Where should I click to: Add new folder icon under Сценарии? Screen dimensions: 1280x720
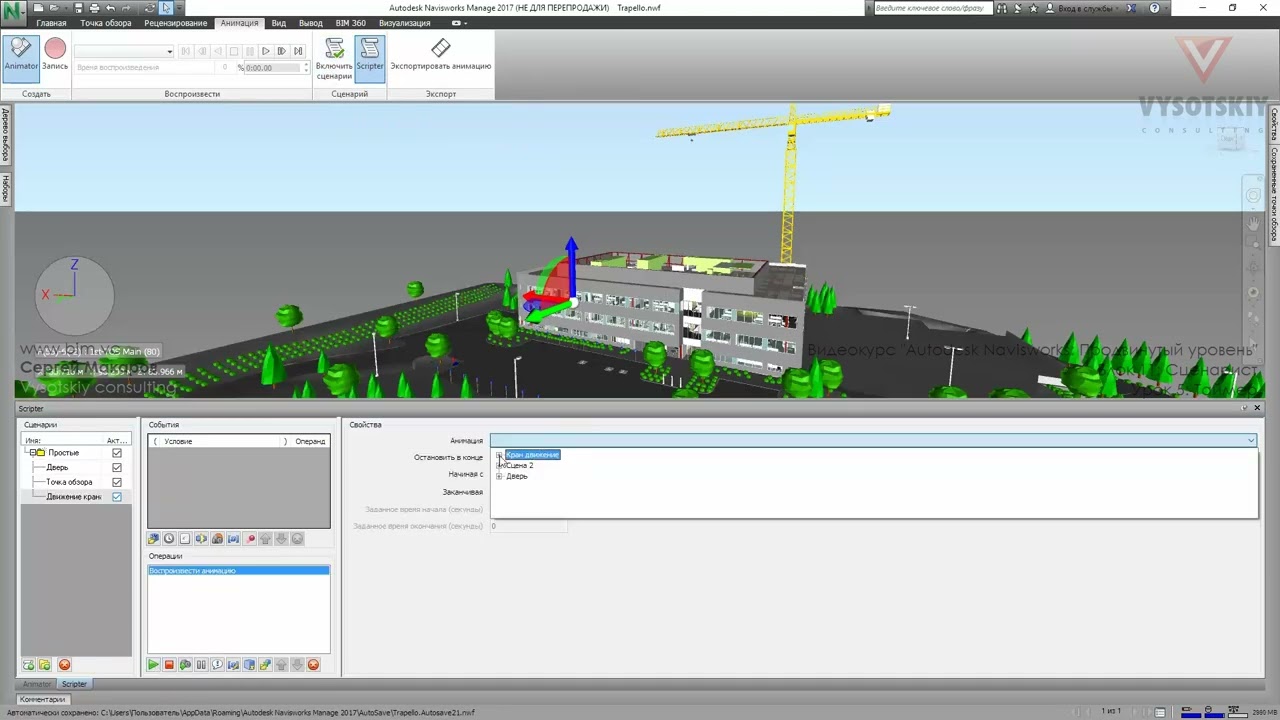[45, 665]
